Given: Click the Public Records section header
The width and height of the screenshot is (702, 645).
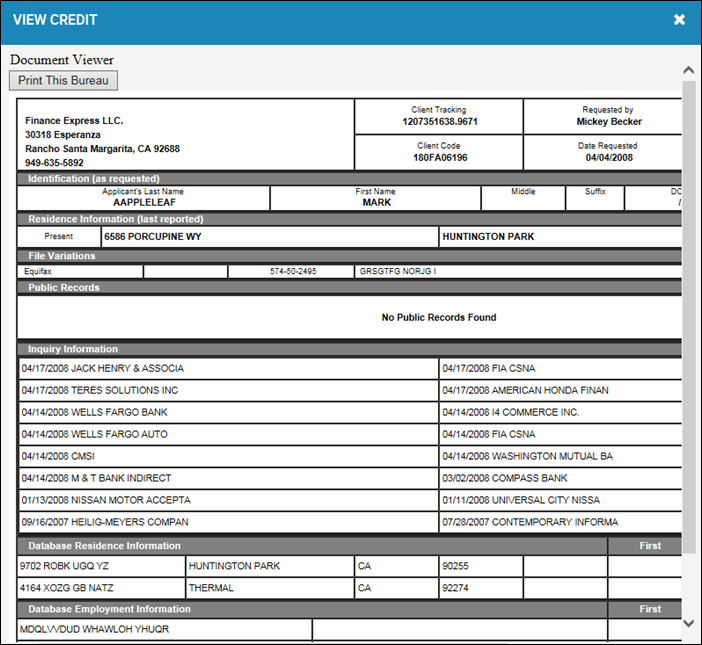Looking at the screenshot, I should point(349,288).
